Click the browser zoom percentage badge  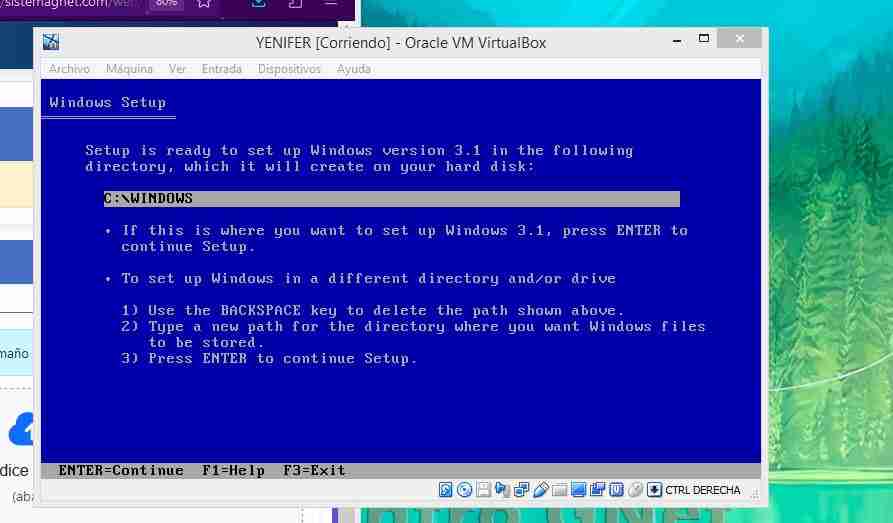coord(166,3)
